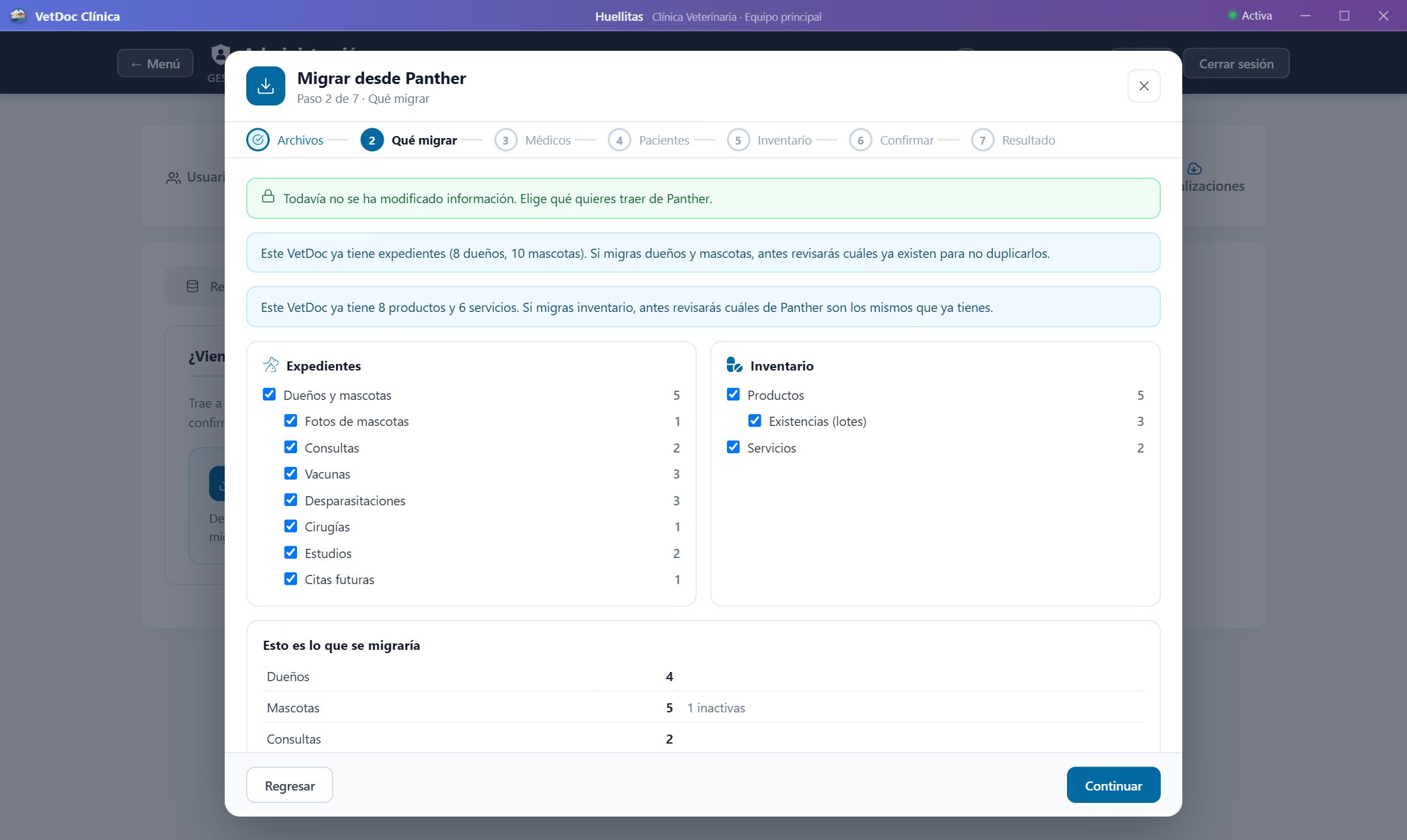Jump to step 3 Médicos
Image resolution: width=1407 pixels, height=840 pixels.
532,140
